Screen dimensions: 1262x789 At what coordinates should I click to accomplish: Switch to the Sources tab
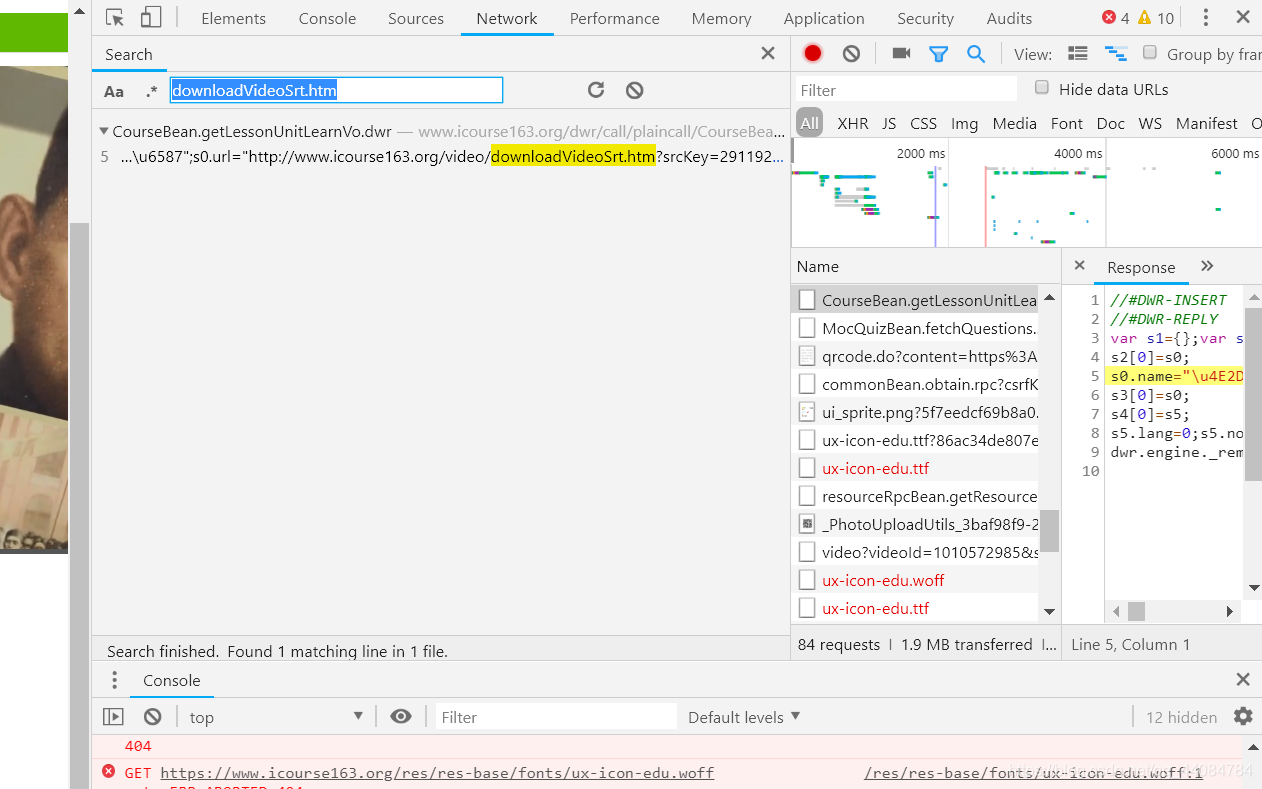[x=416, y=18]
